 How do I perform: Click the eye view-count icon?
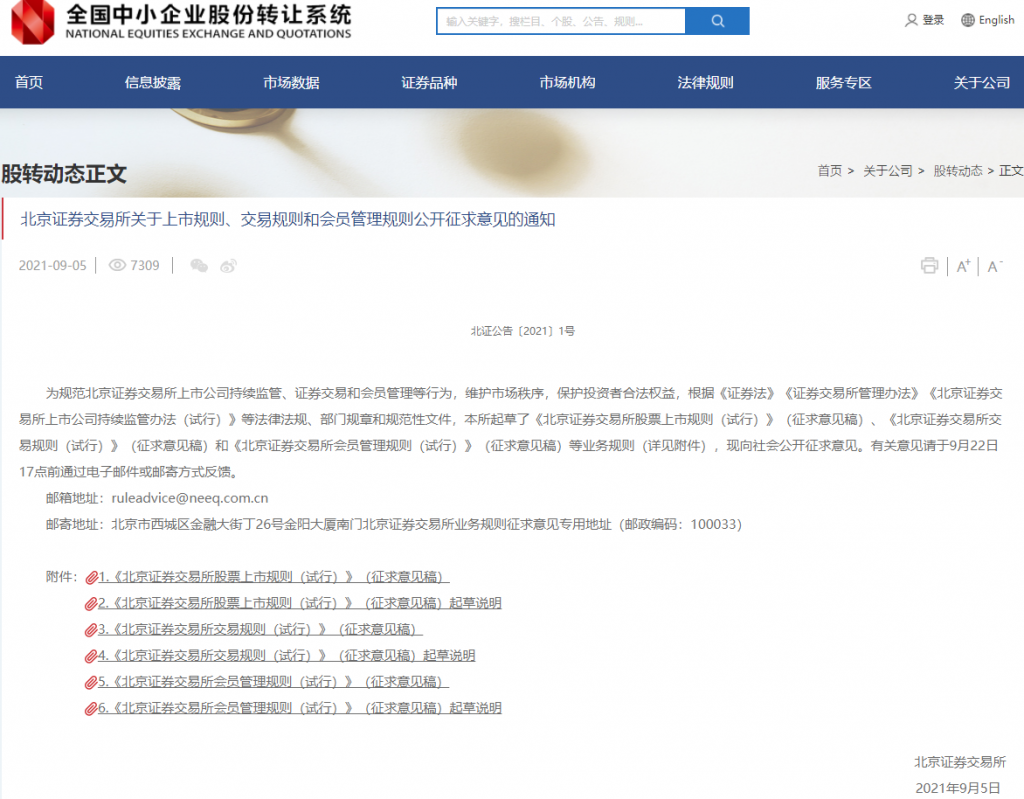(x=117, y=265)
